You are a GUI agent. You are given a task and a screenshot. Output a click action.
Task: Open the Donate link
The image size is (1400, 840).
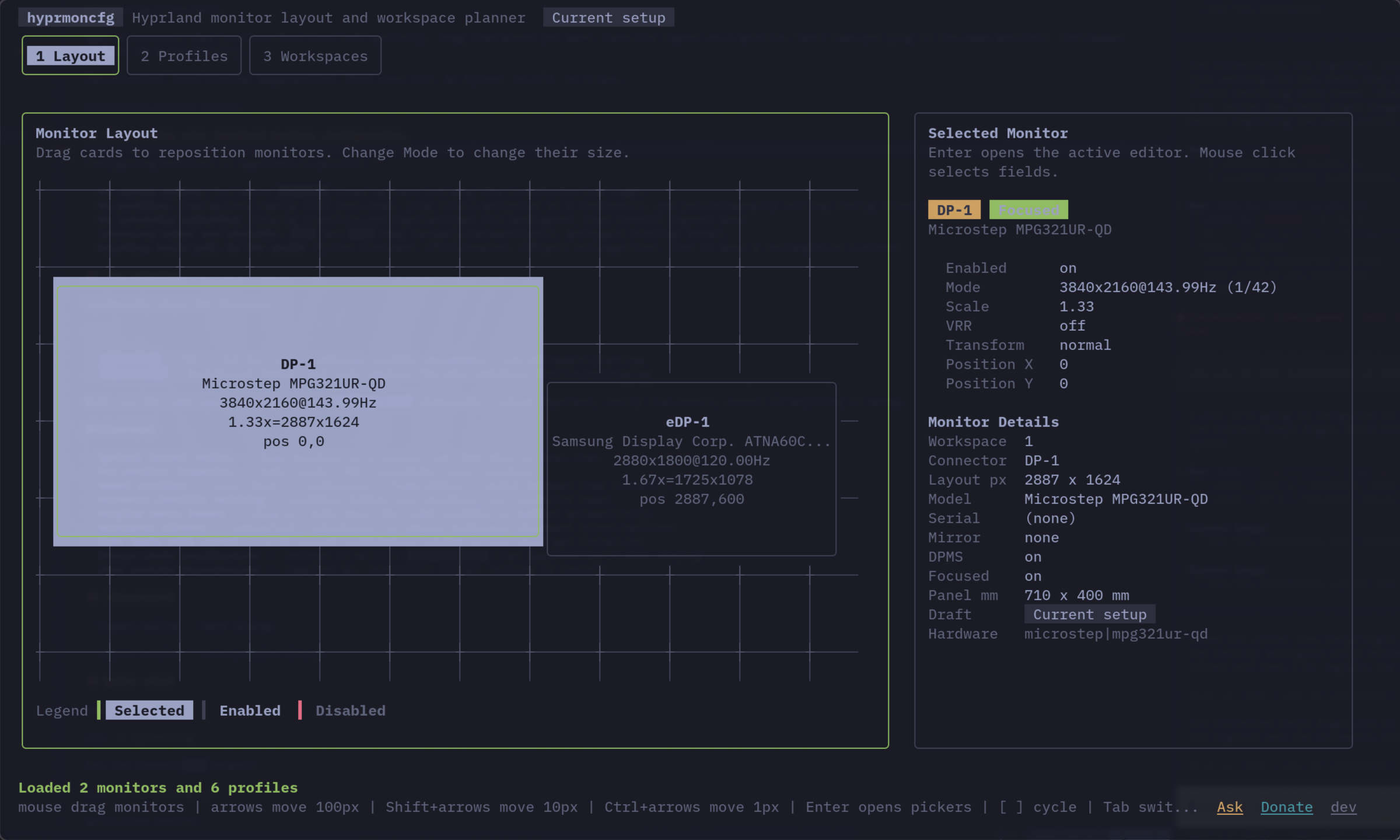1287,807
